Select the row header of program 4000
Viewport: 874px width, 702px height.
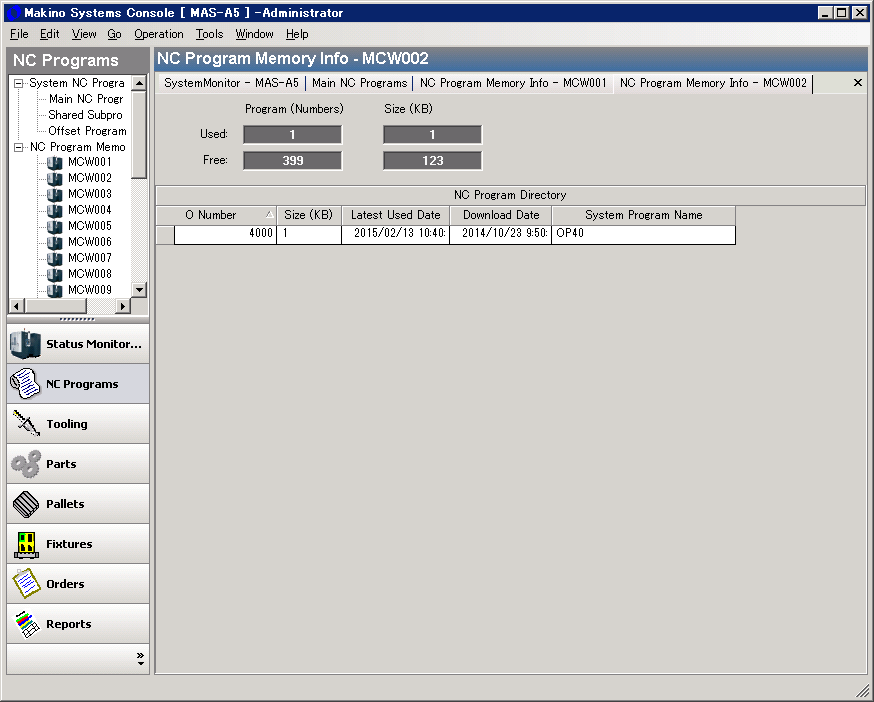165,235
